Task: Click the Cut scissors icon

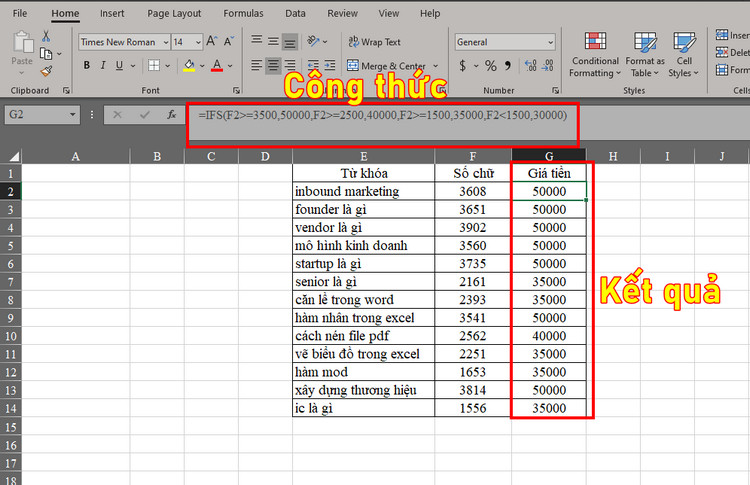Action: [46, 36]
